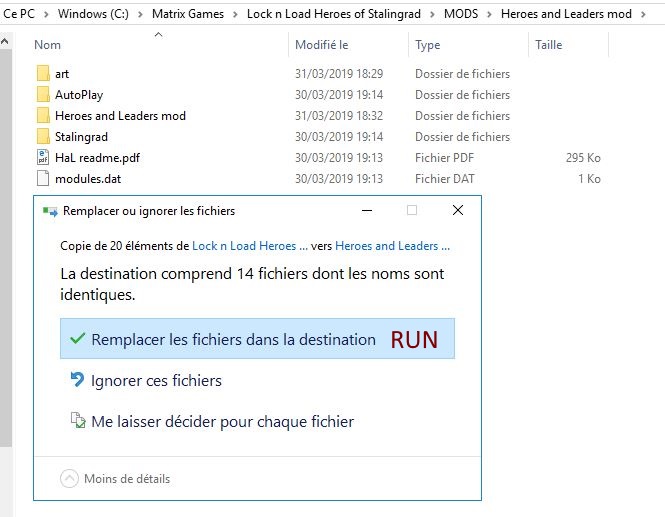Go to Windows (C:) in breadcrumb

tap(93, 14)
